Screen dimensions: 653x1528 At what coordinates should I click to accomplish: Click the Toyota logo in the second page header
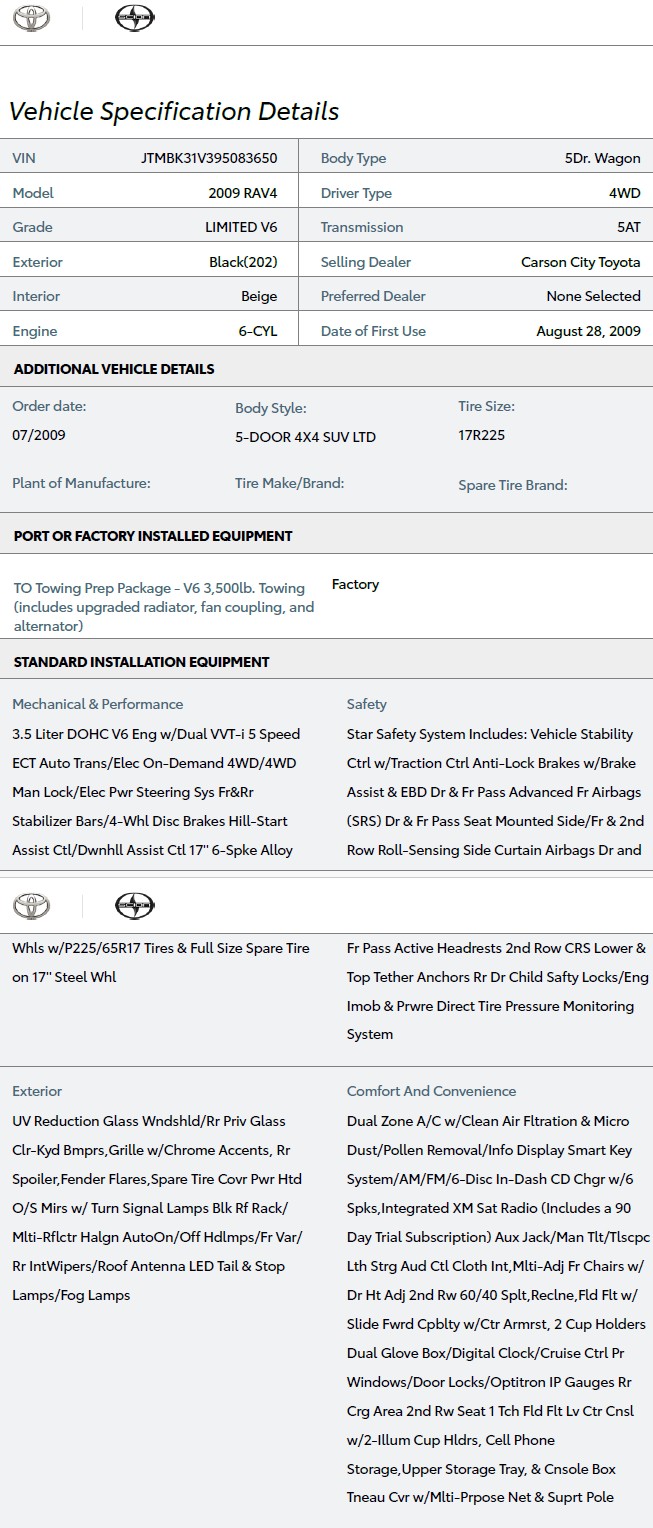click(x=32, y=906)
